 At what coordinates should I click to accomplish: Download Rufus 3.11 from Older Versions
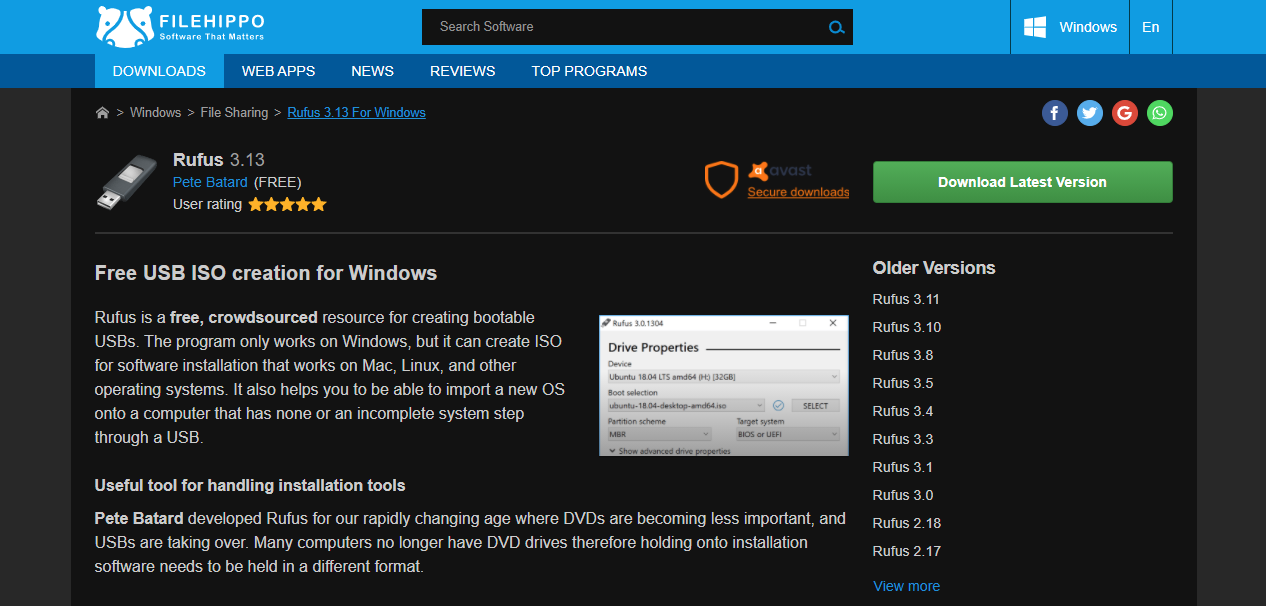pyautogui.click(x=906, y=299)
